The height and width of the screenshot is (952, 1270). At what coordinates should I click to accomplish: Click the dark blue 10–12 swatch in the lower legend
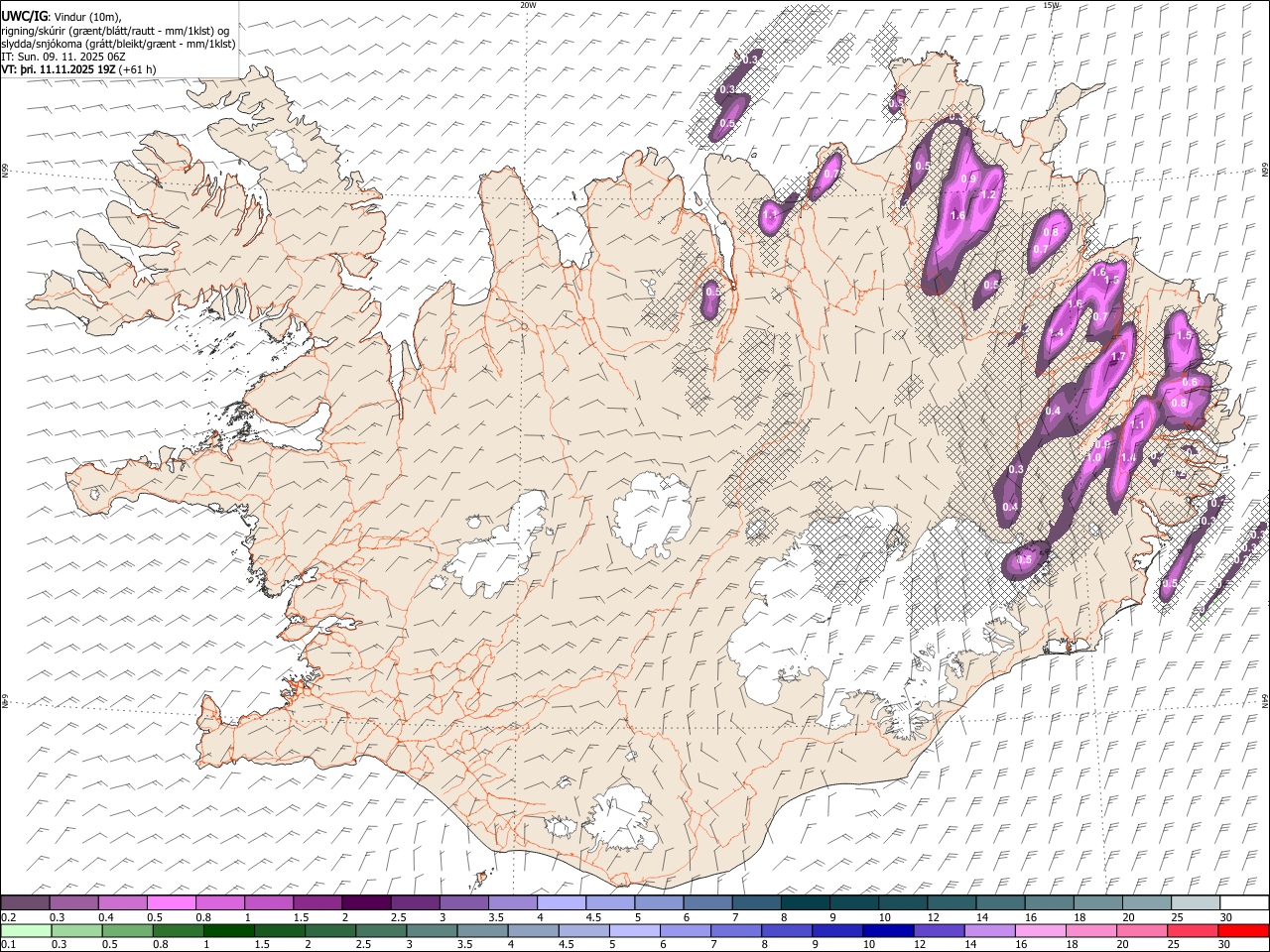pyautogui.click(x=887, y=930)
